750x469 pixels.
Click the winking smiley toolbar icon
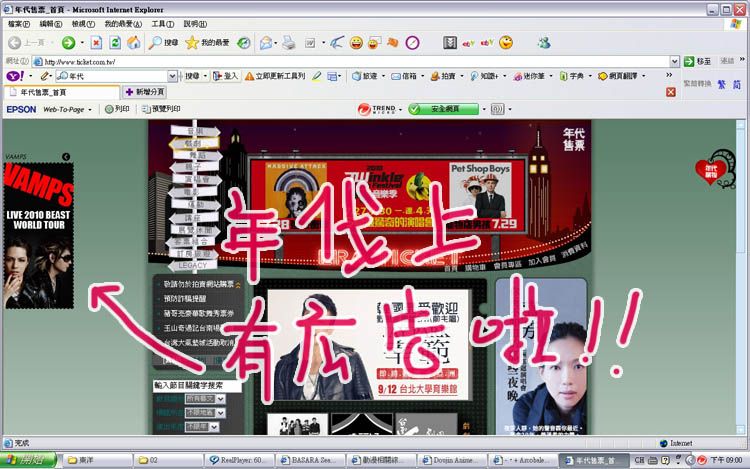coord(506,43)
